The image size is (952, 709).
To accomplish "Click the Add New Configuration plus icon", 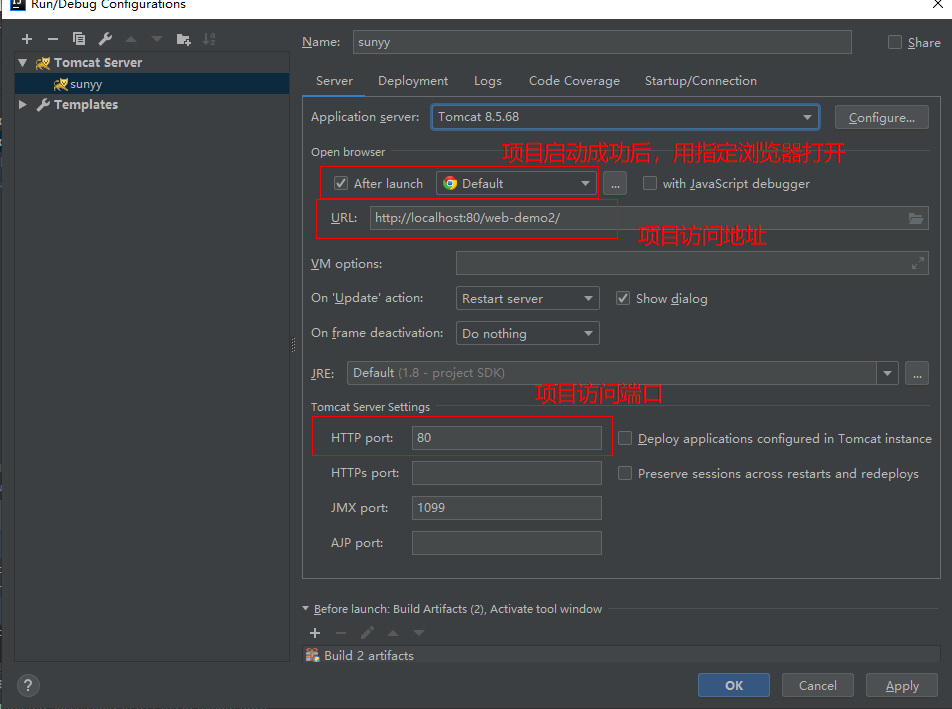I will (27, 39).
